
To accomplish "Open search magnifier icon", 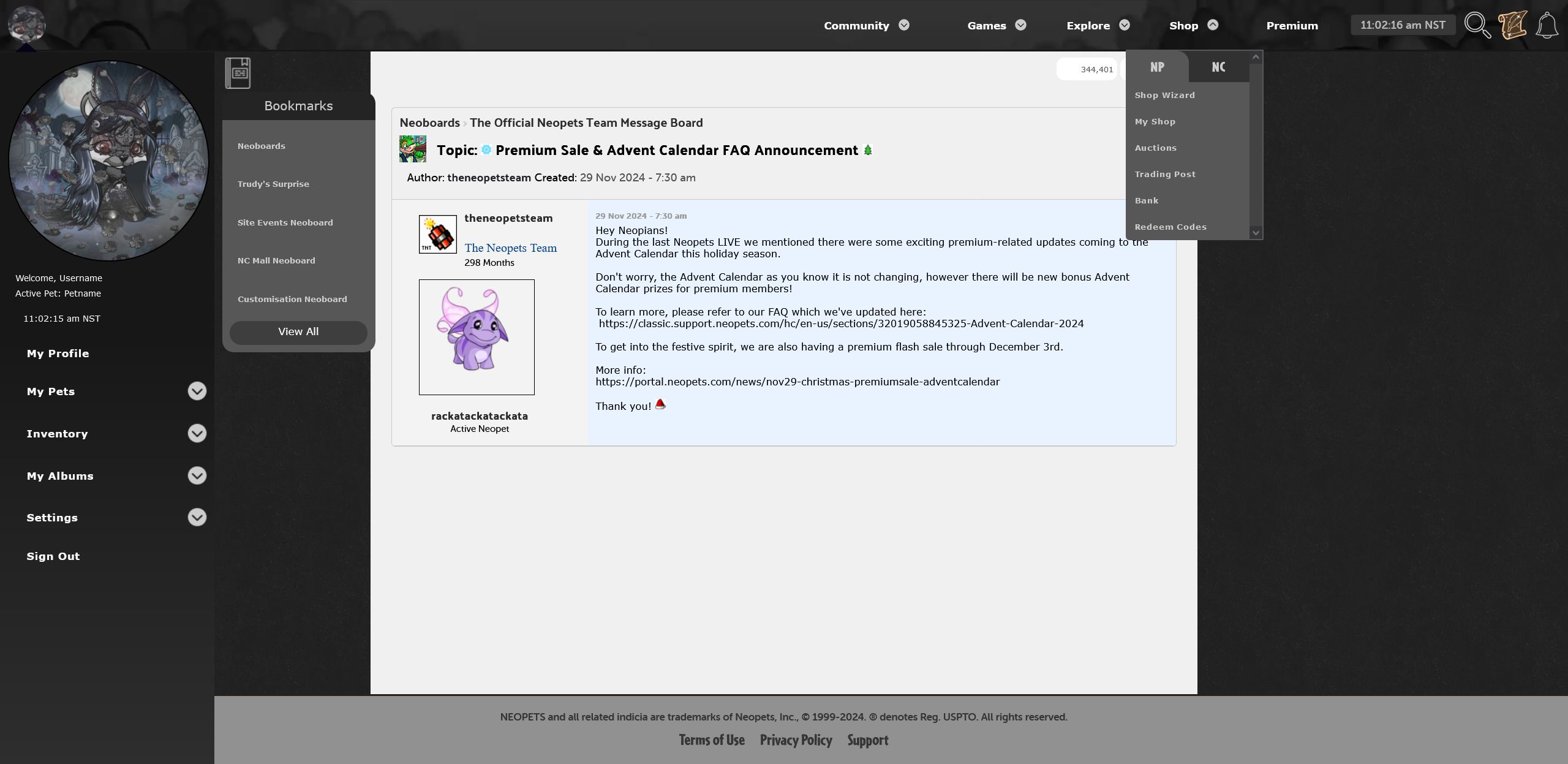I will point(1477,25).
